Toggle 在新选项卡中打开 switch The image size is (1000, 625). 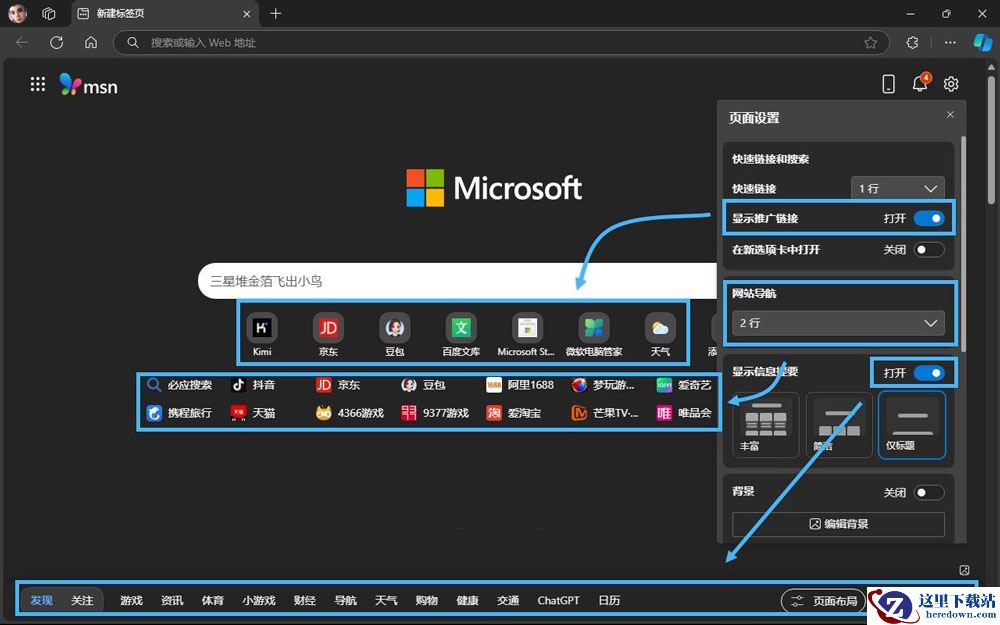tap(929, 249)
